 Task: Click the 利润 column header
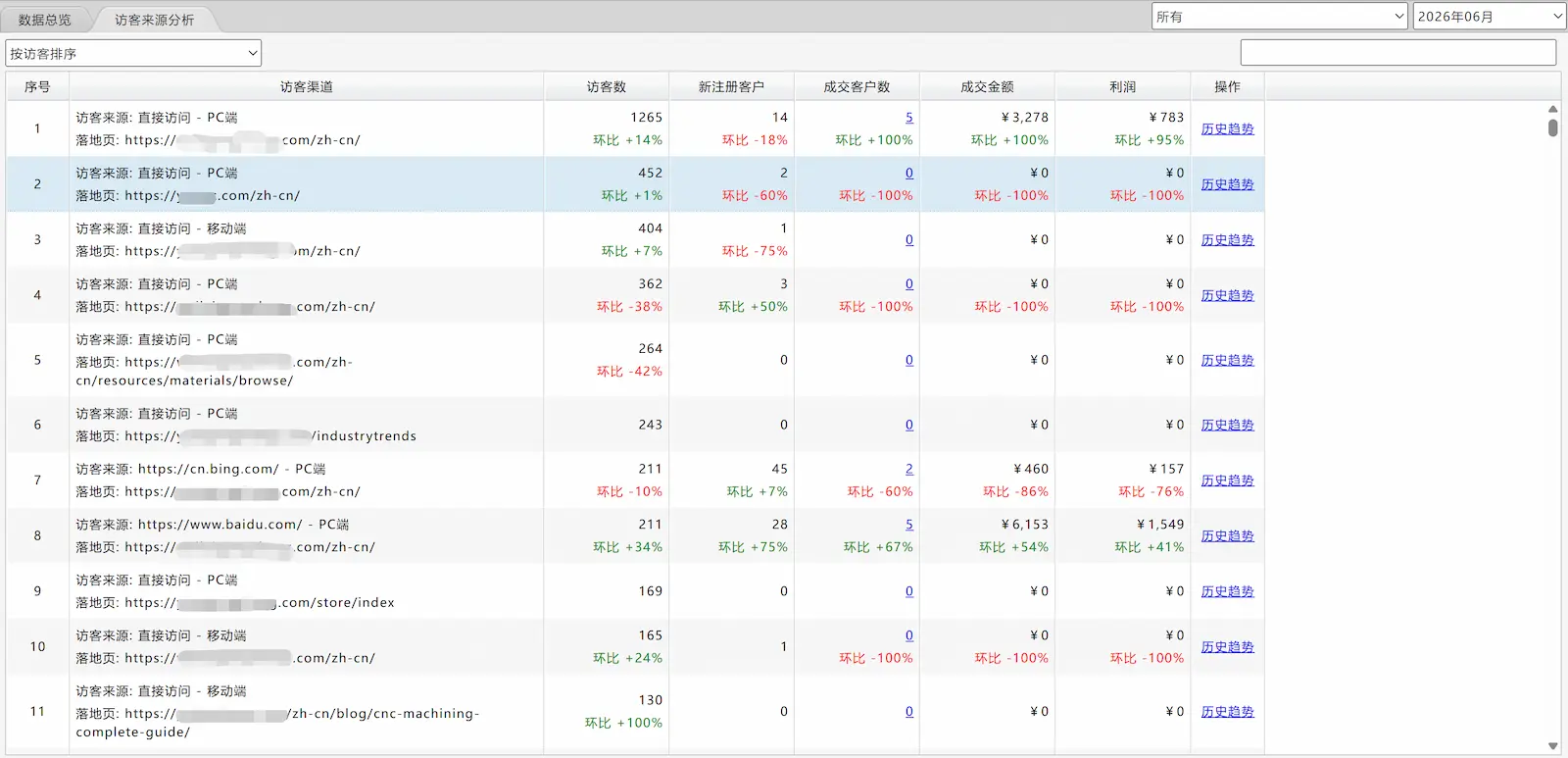pyautogui.click(x=1123, y=86)
